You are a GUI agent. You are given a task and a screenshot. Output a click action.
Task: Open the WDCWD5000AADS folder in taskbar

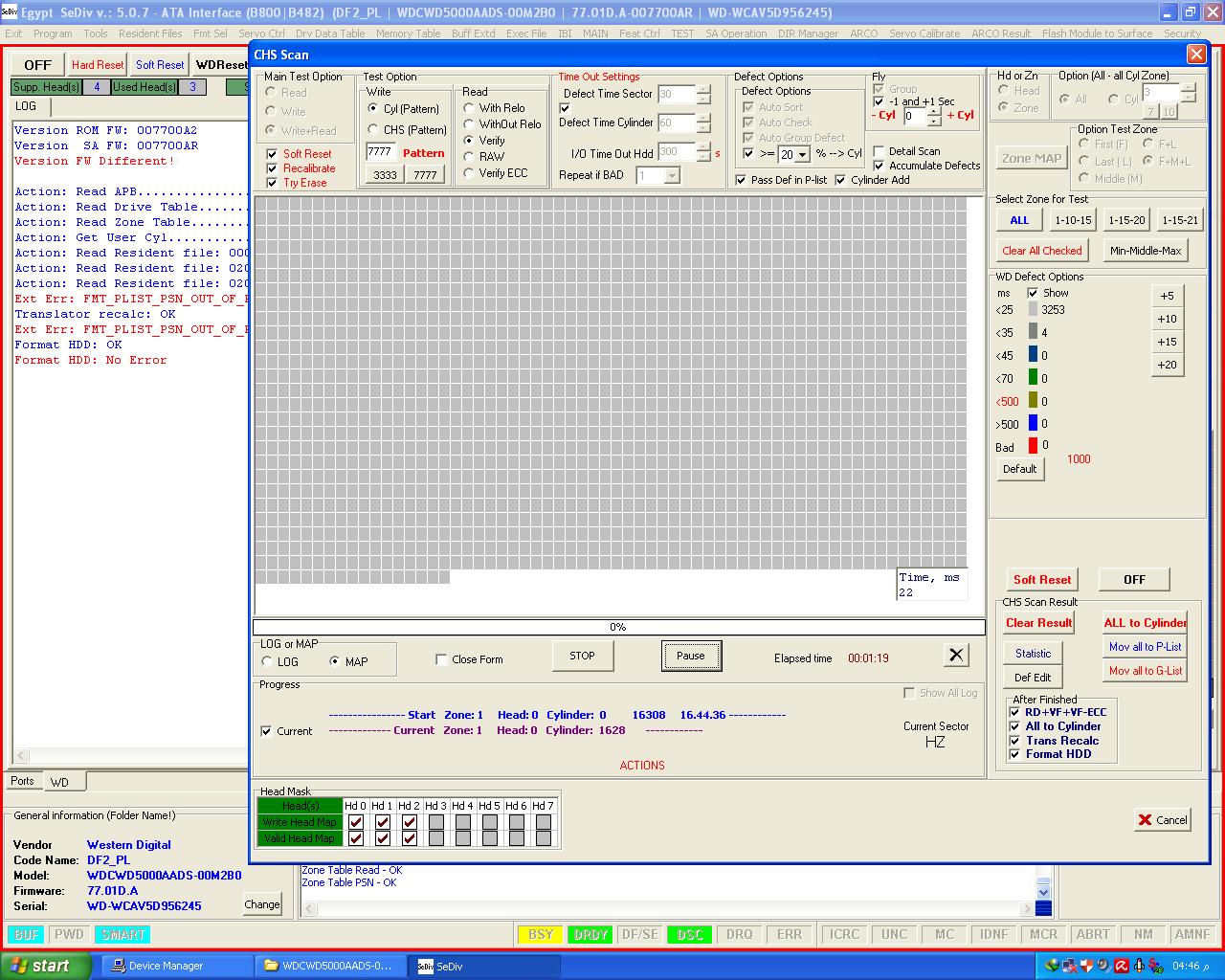(329, 966)
